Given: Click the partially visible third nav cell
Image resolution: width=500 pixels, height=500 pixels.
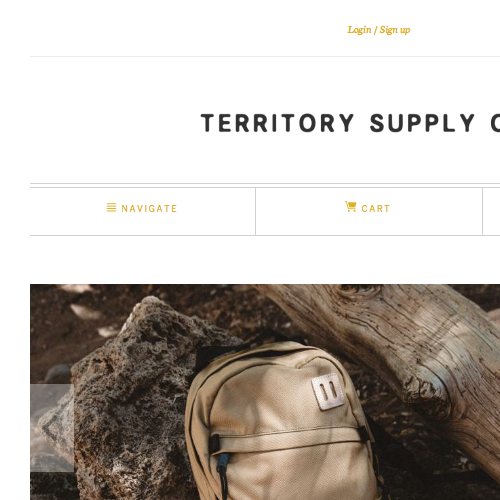Looking at the screenshot, I should pyautogui.click(x=491, y=212).
